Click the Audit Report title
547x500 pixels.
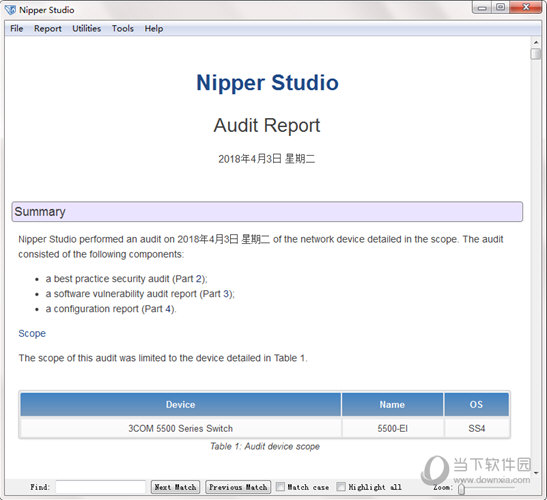[267, 125]
